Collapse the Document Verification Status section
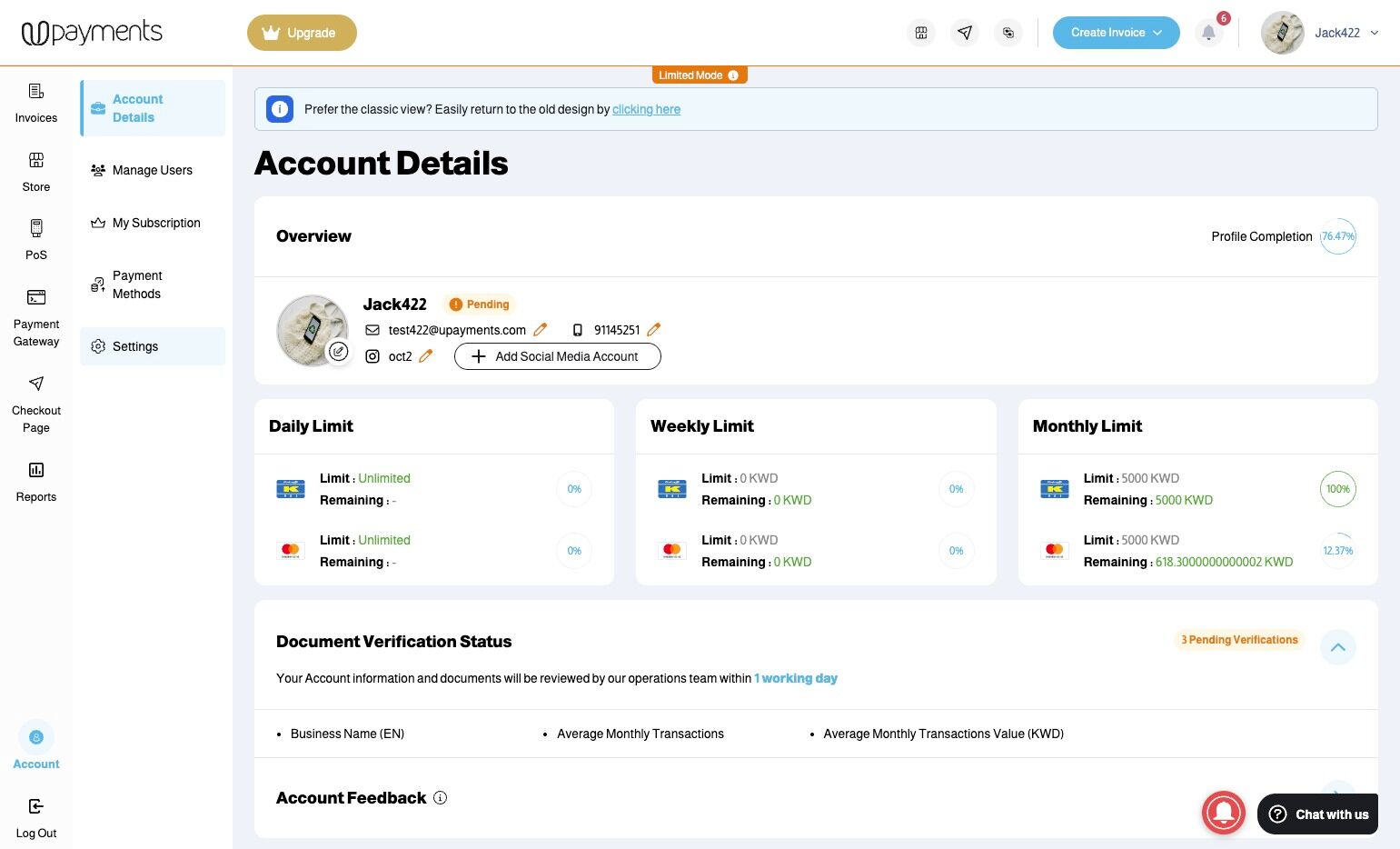This screenshot has height=849, width=1400. (x=1337, y=647)
